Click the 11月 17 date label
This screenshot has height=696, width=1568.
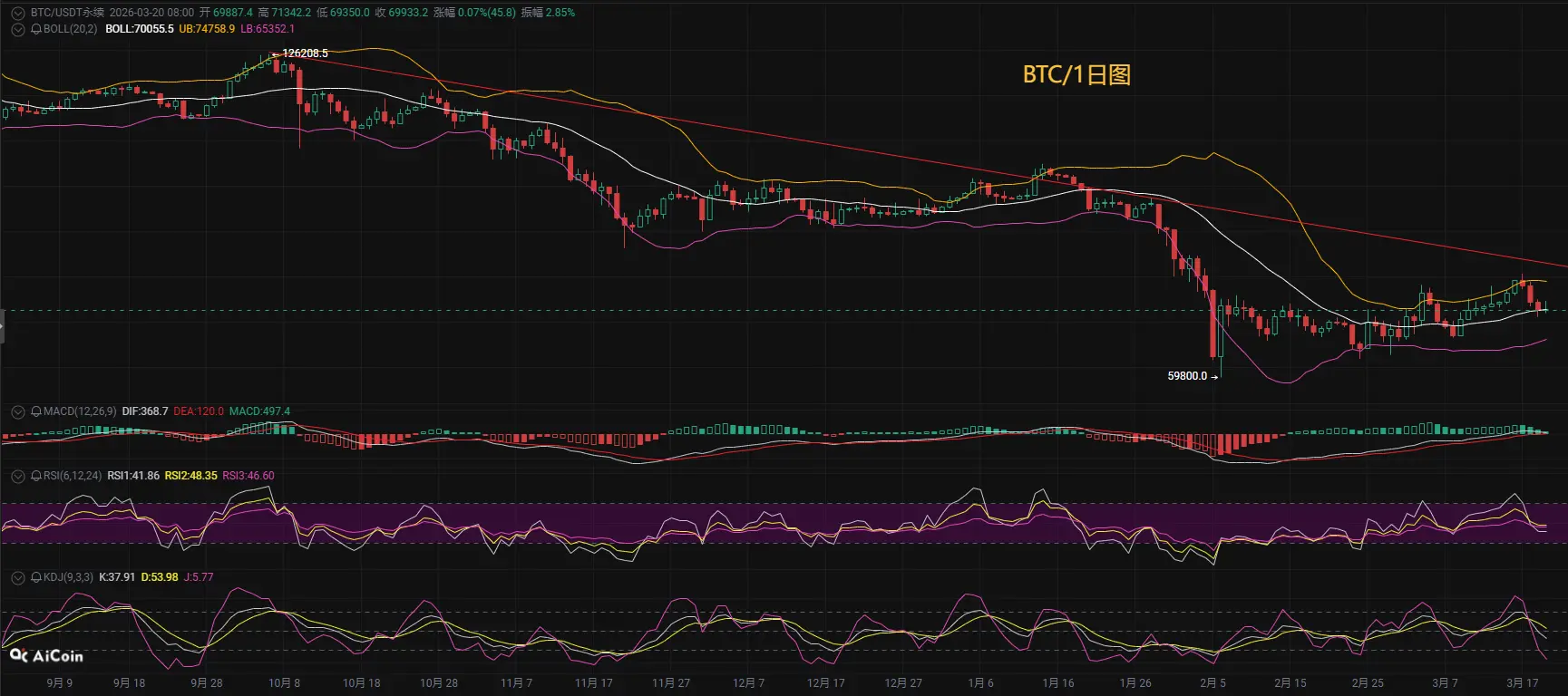594,683
